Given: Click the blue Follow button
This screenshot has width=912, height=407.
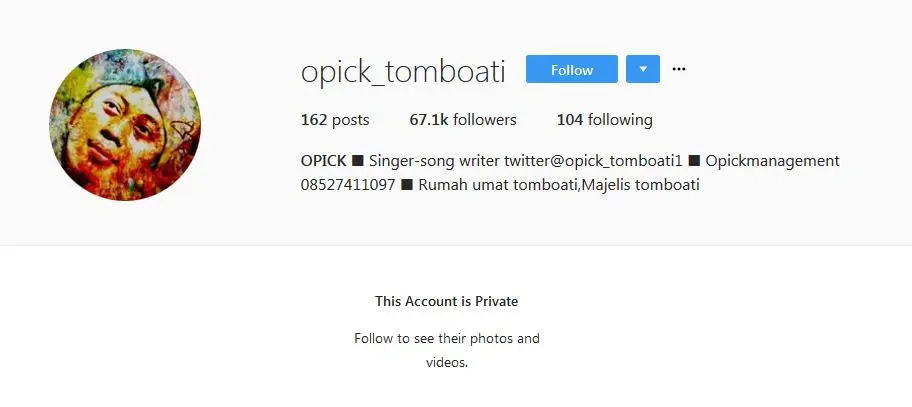Looking at the screenshot, I should coord(571,70).
